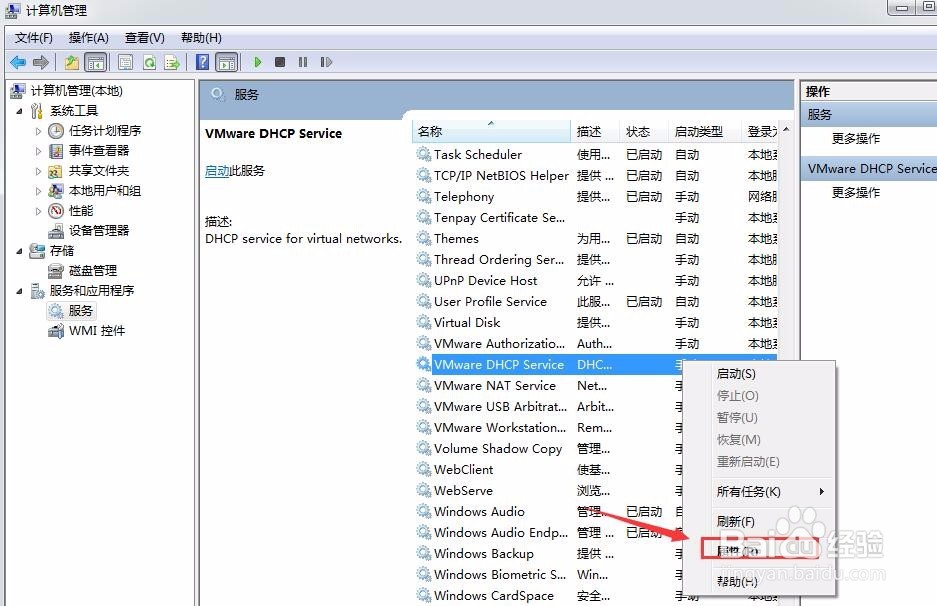The image size is (937, 606).
Task: Toggle the show/hide console tree icon
Action: tap(96, 62)
